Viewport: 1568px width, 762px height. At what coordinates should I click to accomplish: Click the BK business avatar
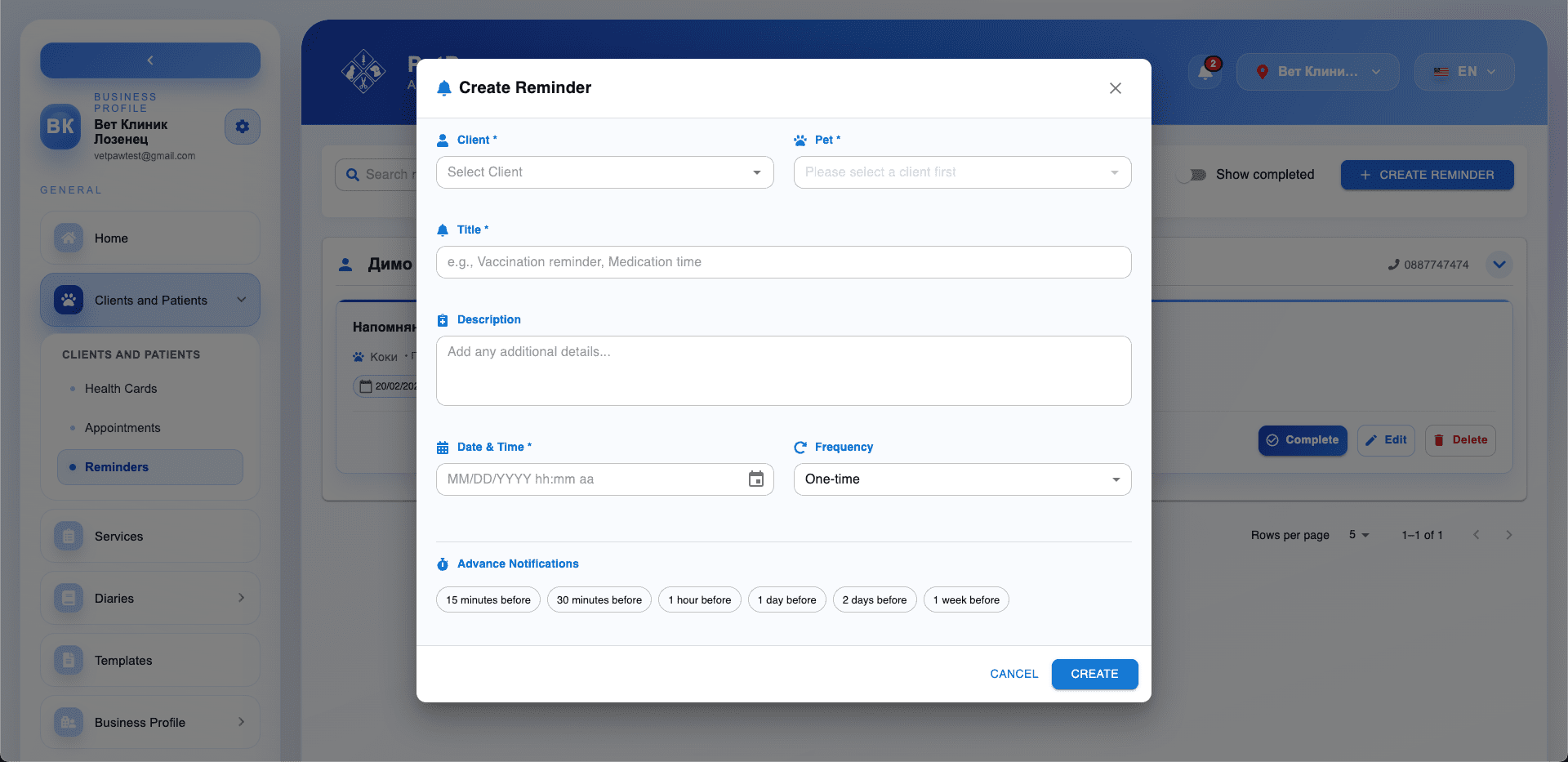pos(60,127)
